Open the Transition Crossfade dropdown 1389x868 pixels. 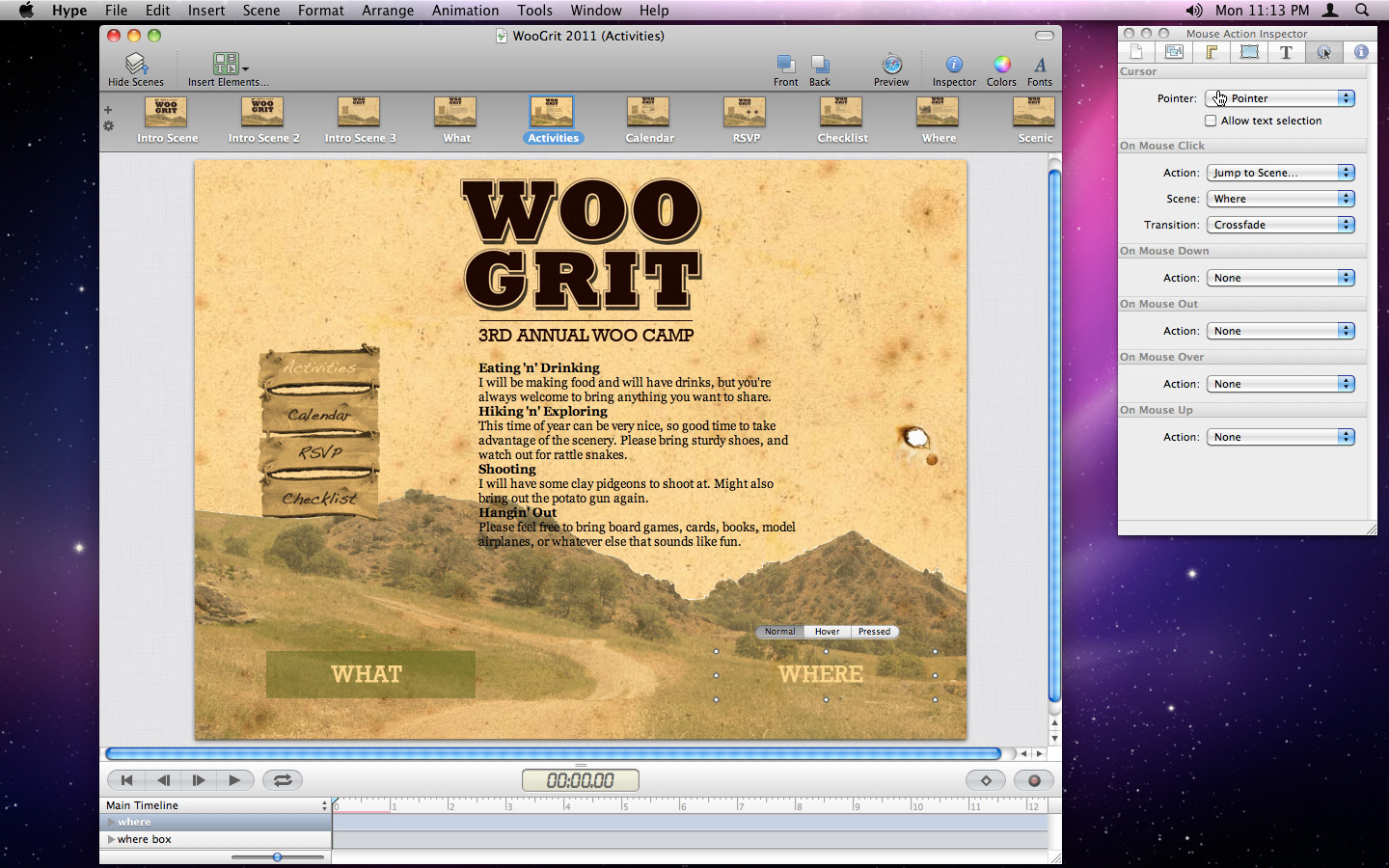(1280, 225)
